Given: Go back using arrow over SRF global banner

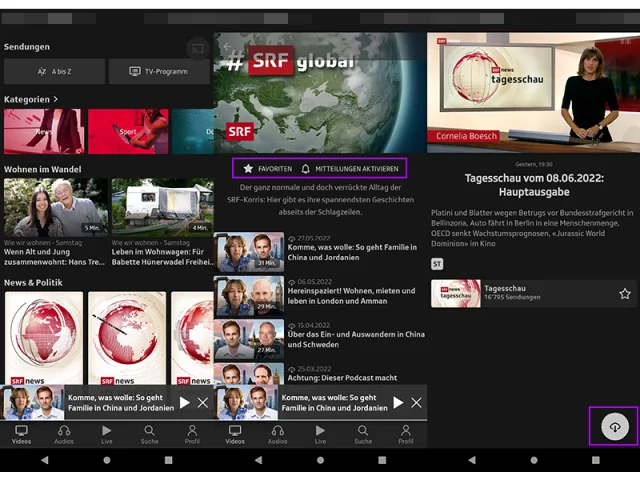Looking at the screenshot, I should [x=228, y=46].
